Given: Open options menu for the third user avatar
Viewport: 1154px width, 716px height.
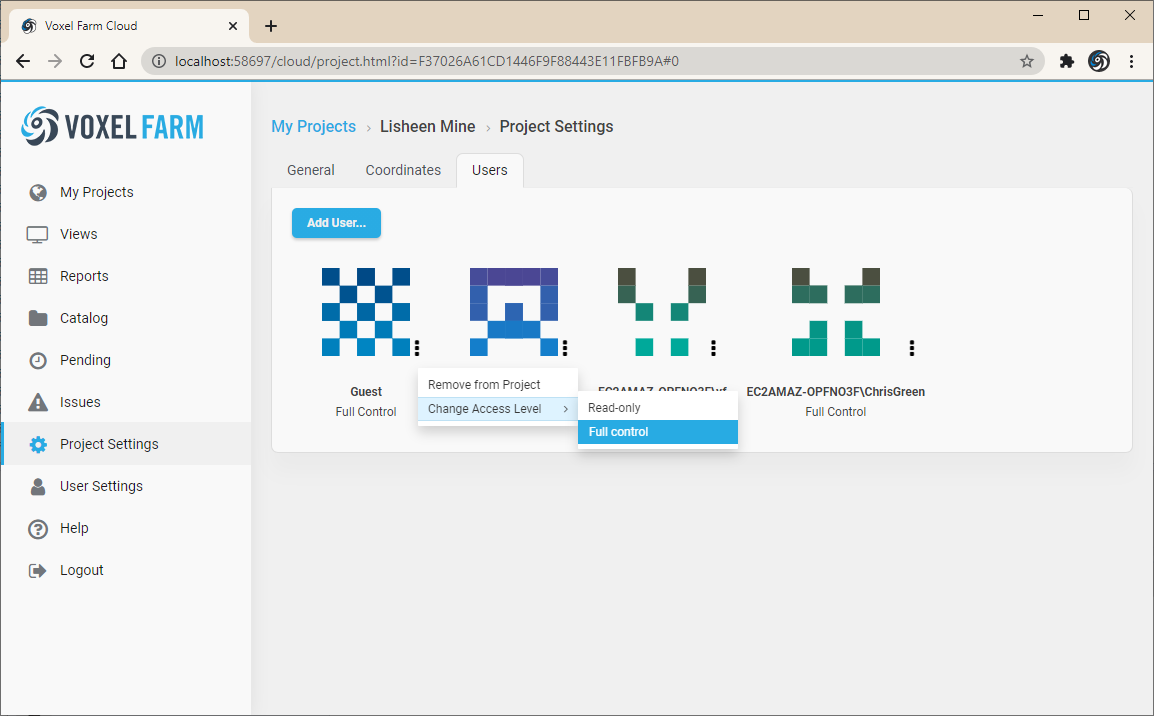Looking at the screenshot, I should 713,347.
